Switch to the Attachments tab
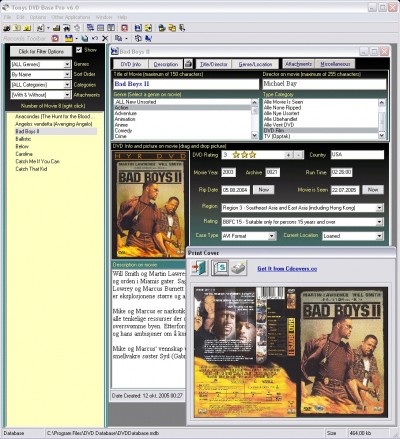The image size is (400, 439). 299,64
